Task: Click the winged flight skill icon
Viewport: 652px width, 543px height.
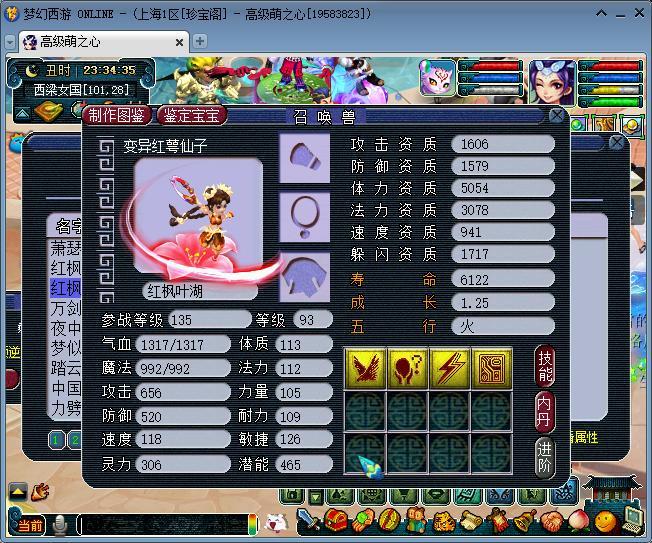Action: coord(364,369)
